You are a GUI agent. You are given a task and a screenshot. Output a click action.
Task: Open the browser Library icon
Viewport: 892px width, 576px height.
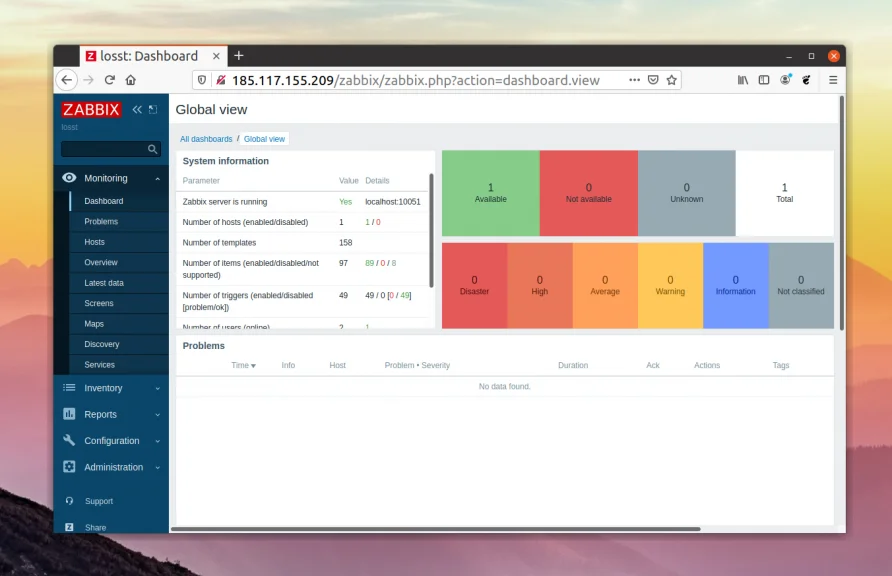click(743, 80)
